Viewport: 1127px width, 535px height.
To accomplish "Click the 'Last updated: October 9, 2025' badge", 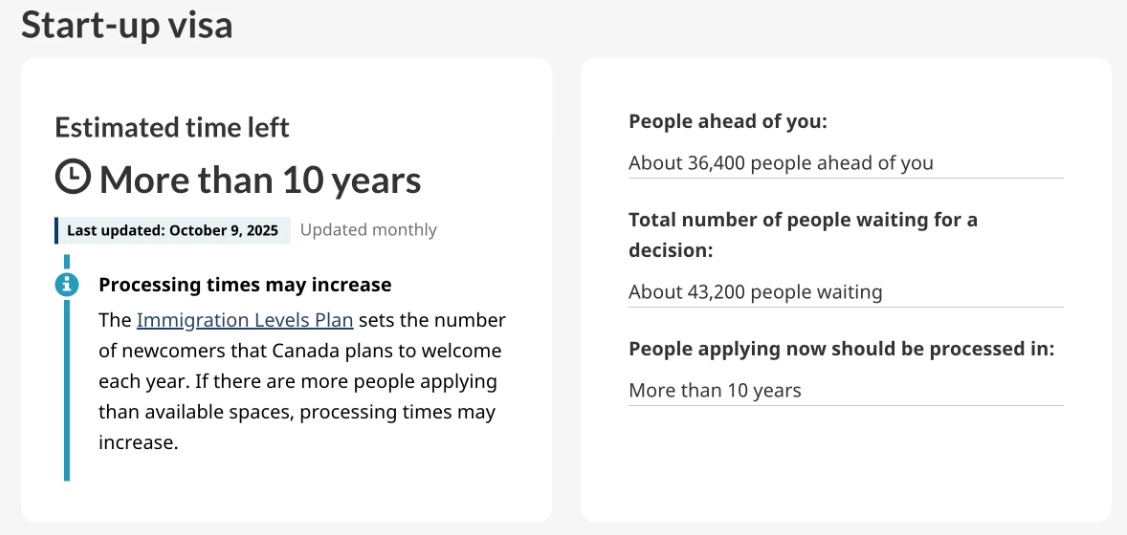I will [x=173, y=230].
